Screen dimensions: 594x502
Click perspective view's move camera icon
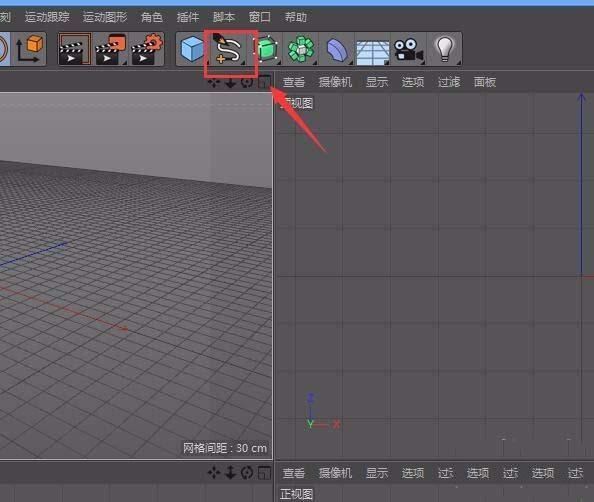click(x=214, y=82)
